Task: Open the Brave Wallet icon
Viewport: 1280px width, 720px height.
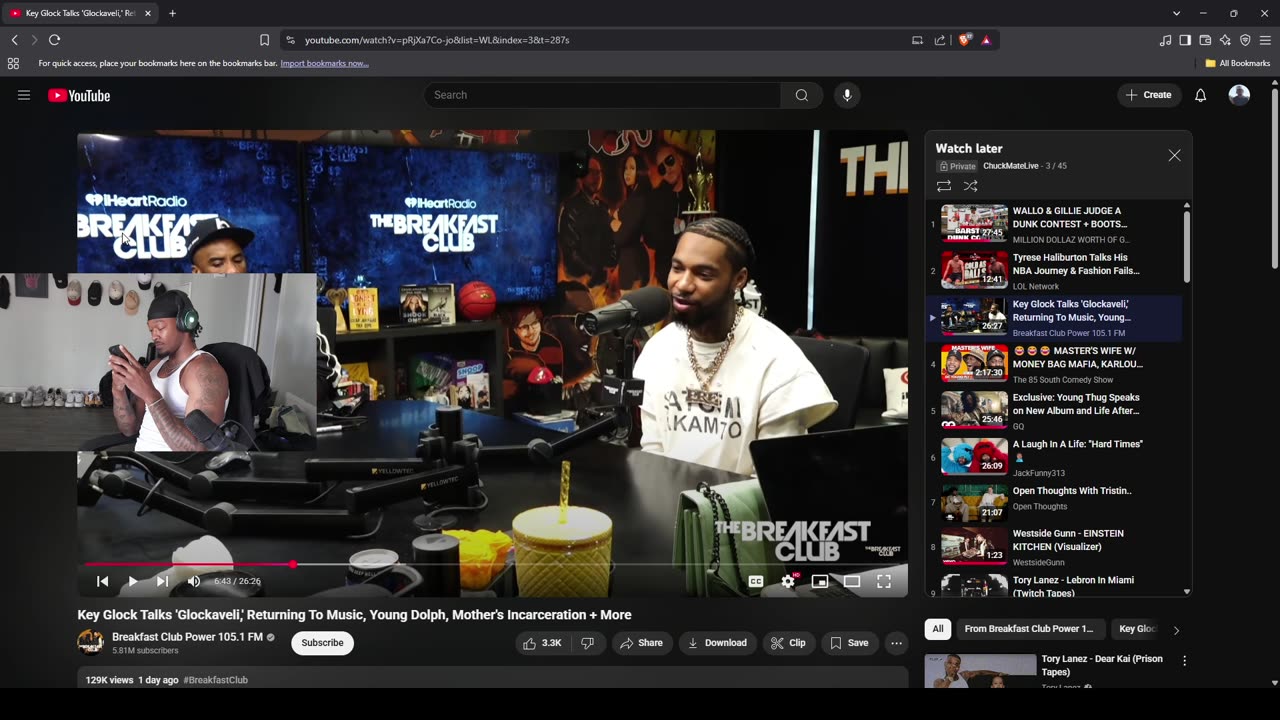Action: coord(1205,40)
